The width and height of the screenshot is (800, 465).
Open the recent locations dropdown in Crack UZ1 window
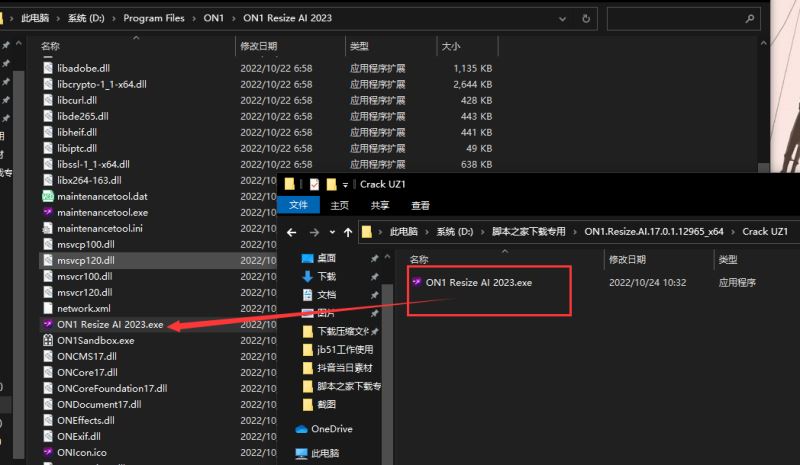click(x=332, y=232)
